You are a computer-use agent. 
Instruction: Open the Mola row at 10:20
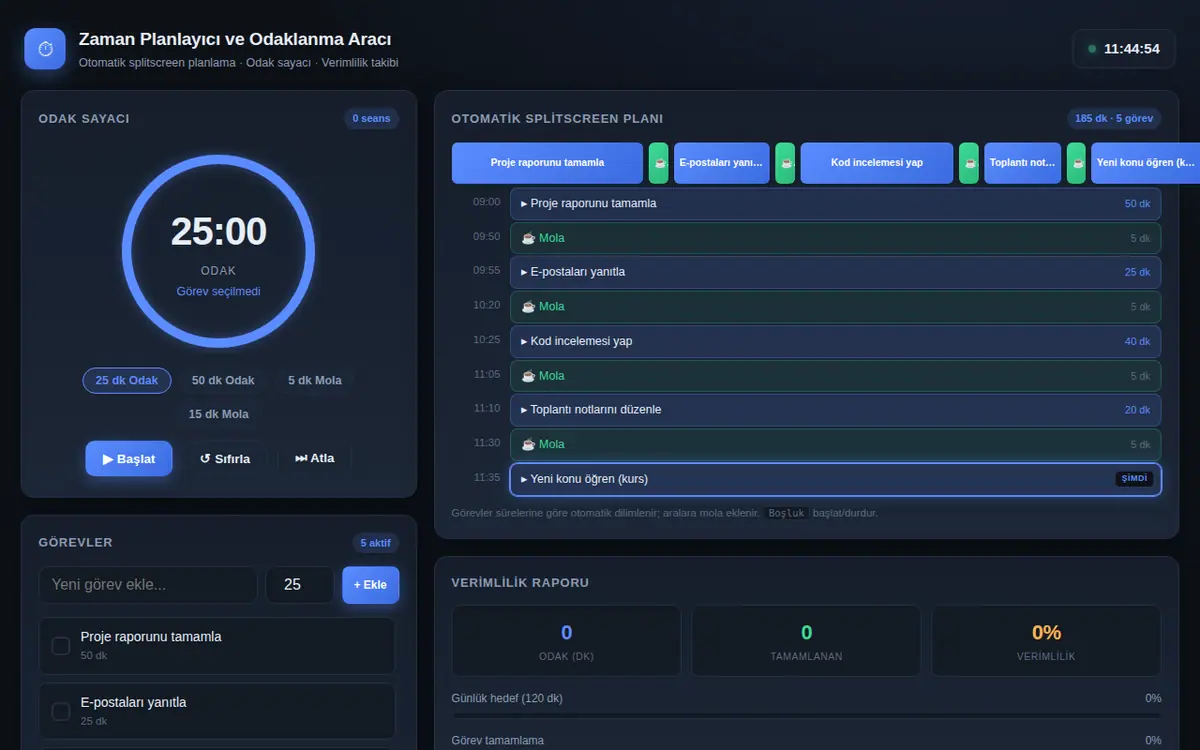pyautogui.click(x=835, y=307)
